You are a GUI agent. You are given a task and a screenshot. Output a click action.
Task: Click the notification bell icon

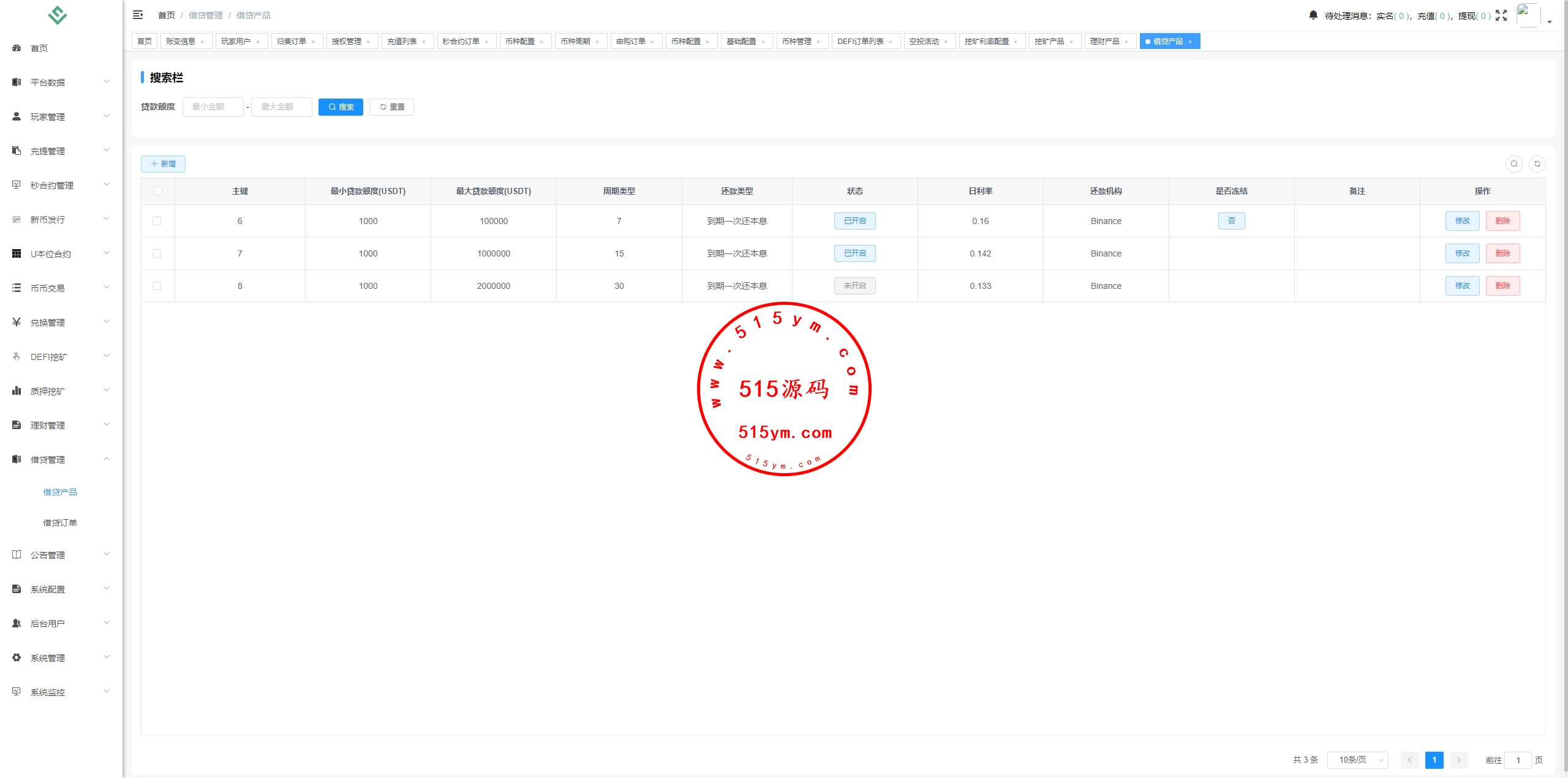coord(1313,15)
